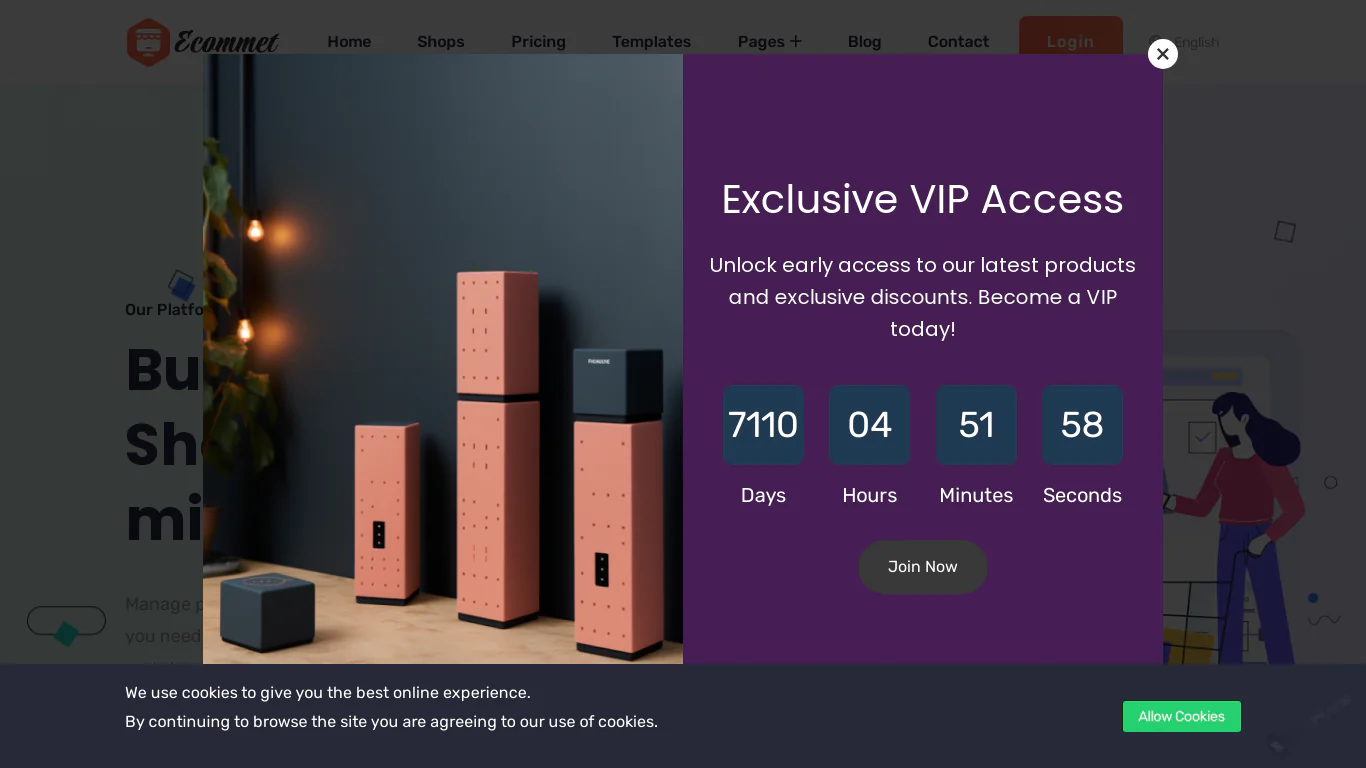1366x768 pixels.
Task: Click the Join Now button
Action: (923, 567)
